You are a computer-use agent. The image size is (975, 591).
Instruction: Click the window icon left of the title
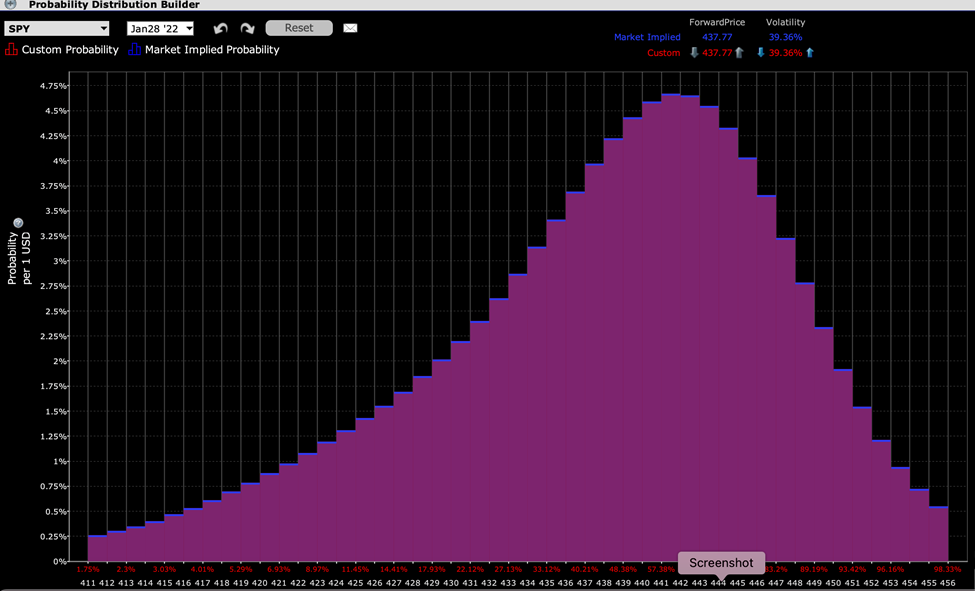point(11,4)
